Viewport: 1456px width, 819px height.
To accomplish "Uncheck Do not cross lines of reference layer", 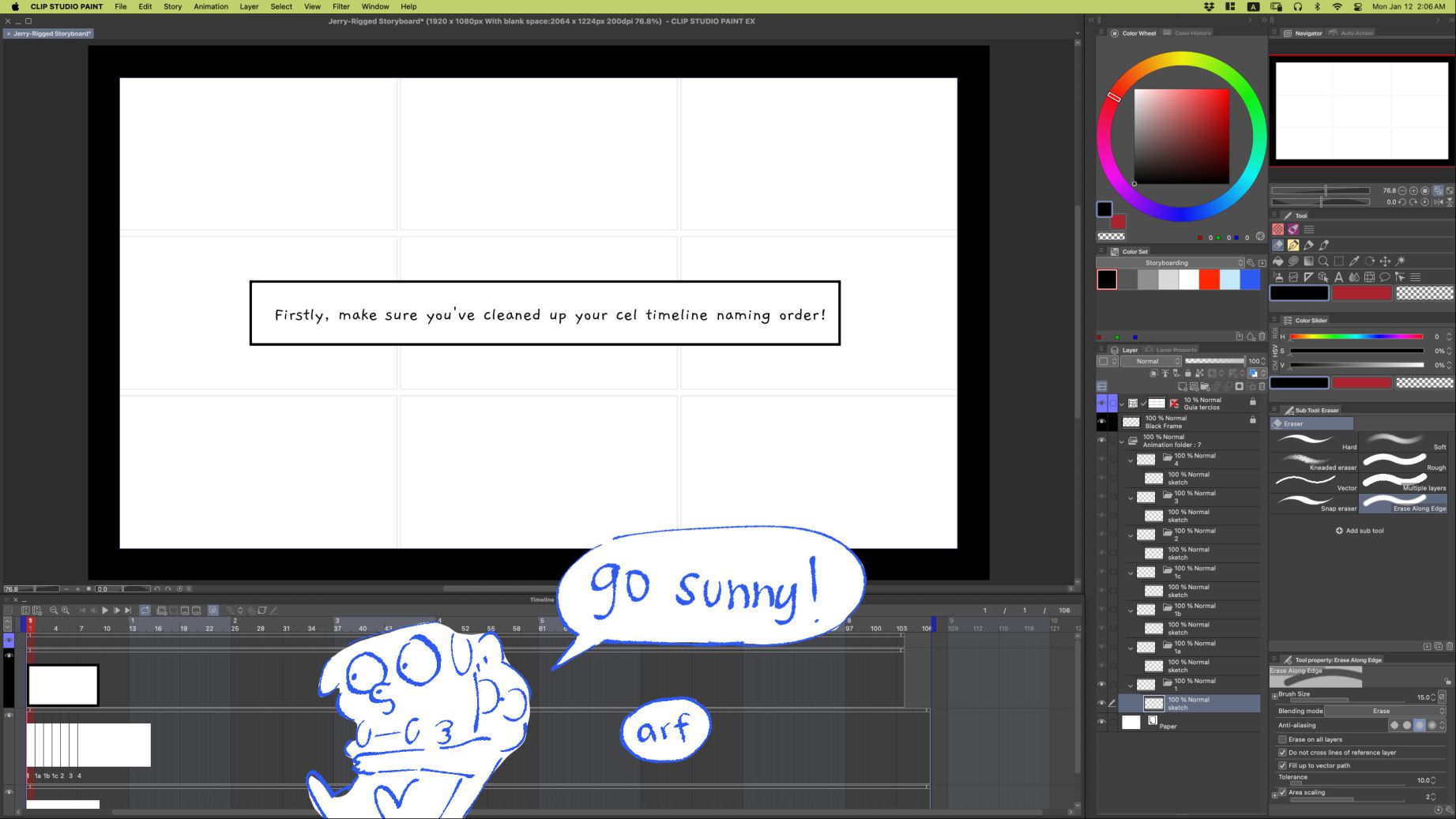I will (1282, 753).
